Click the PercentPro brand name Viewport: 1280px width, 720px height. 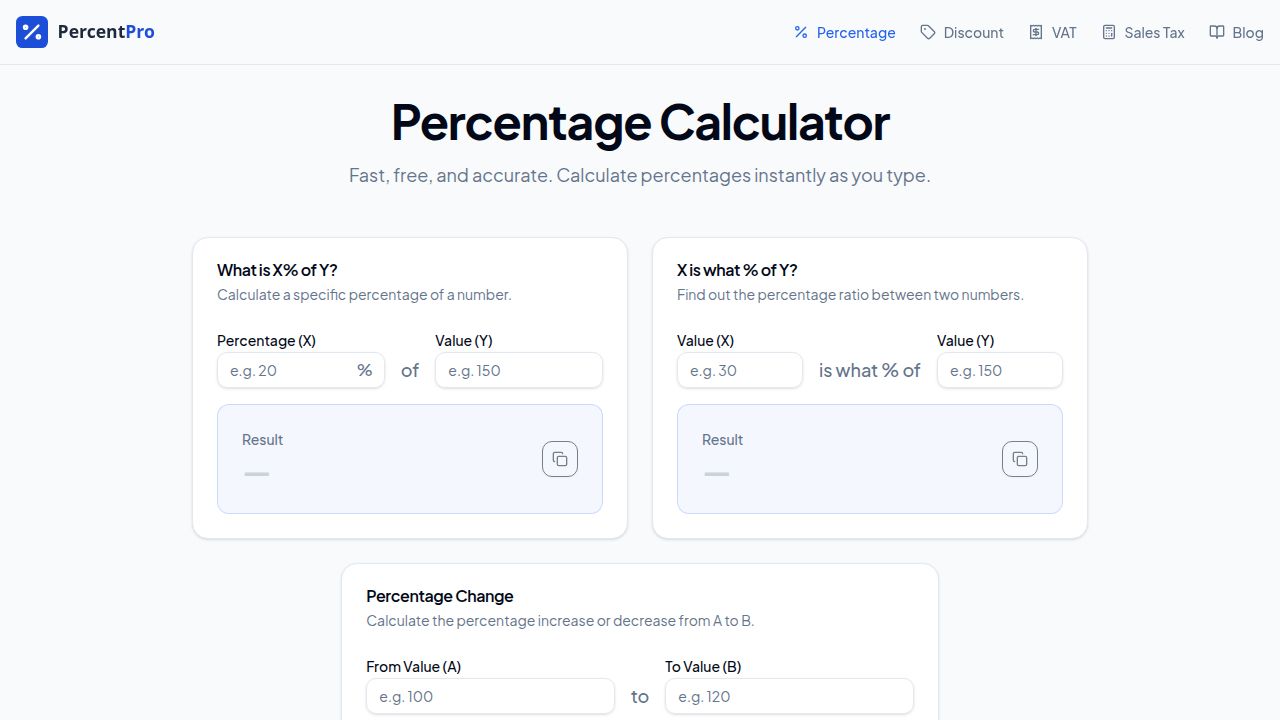tap(106, 32)
